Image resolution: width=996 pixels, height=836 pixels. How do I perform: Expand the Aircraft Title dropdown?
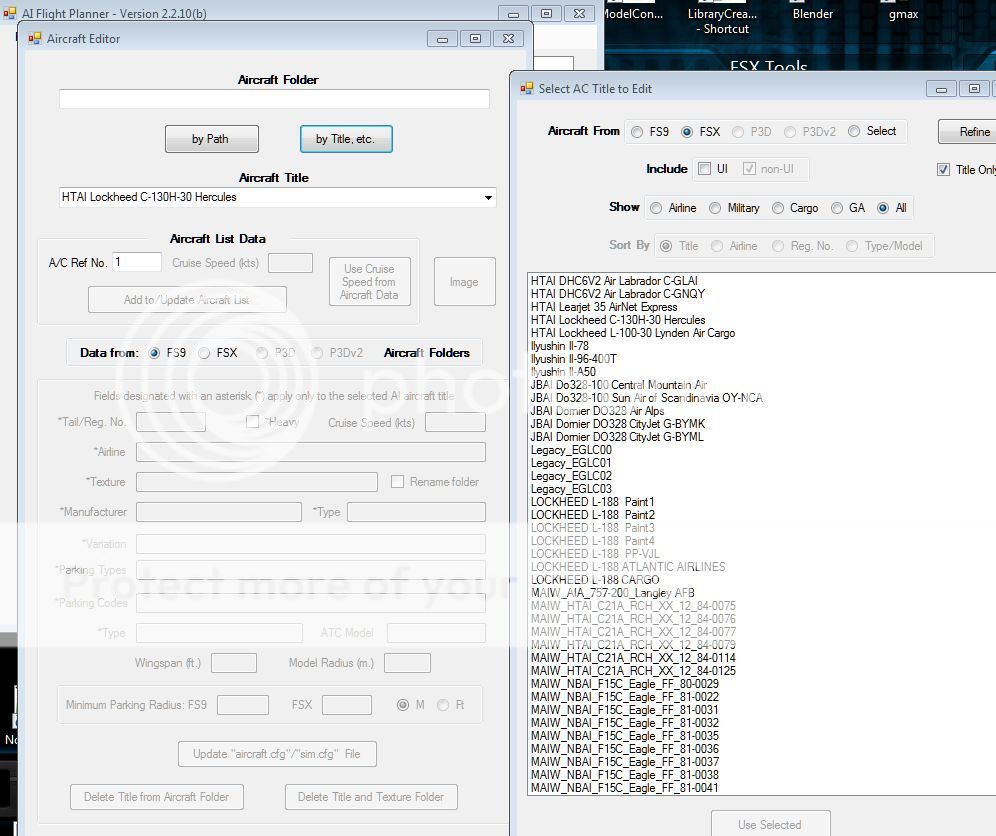[x=488, y=198]
